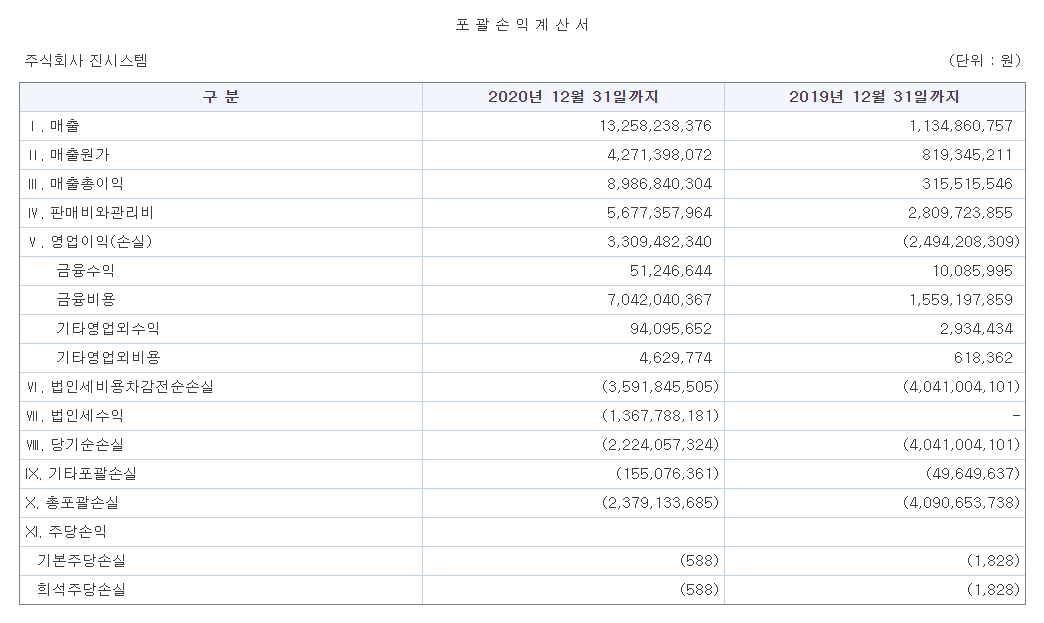The height and width of the screenshot is (623, 1044).
Task: Click the 기타영업외비용 row label
Action: [108, 357]
